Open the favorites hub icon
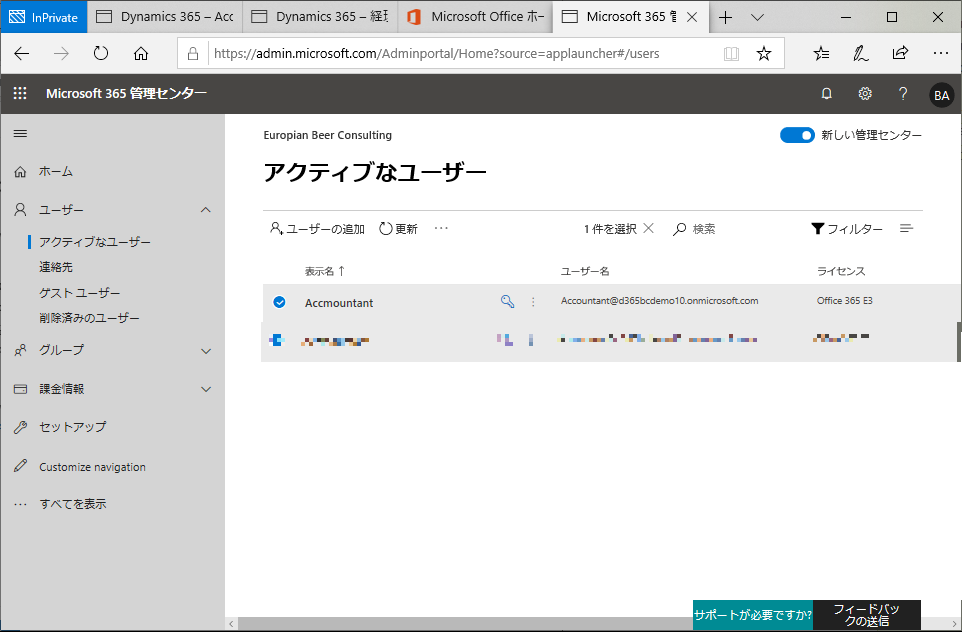962x632 pixels. [822, 53]
